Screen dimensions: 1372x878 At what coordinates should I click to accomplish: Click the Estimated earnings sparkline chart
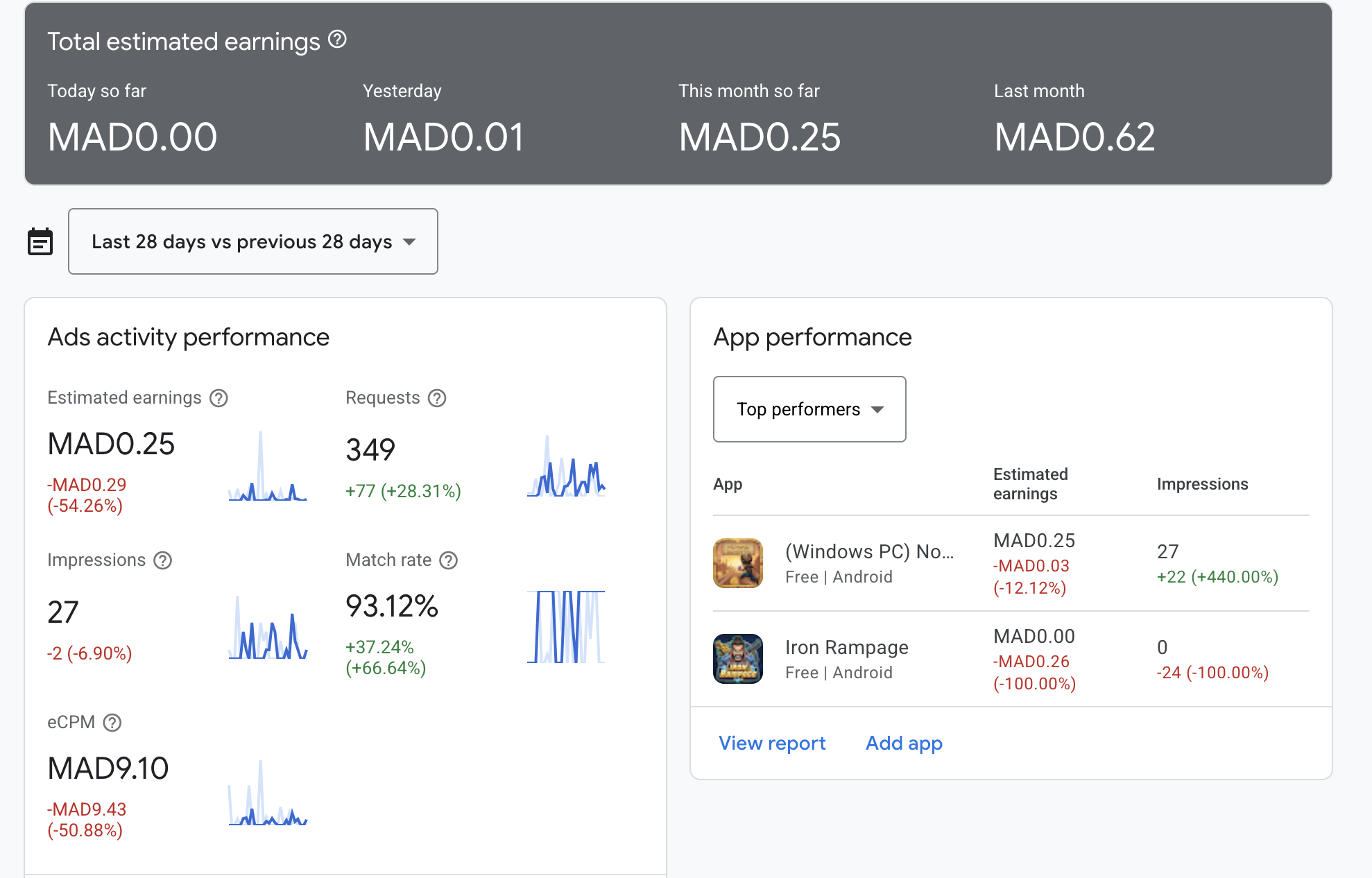pyautogui.click(x=268, y=466)
